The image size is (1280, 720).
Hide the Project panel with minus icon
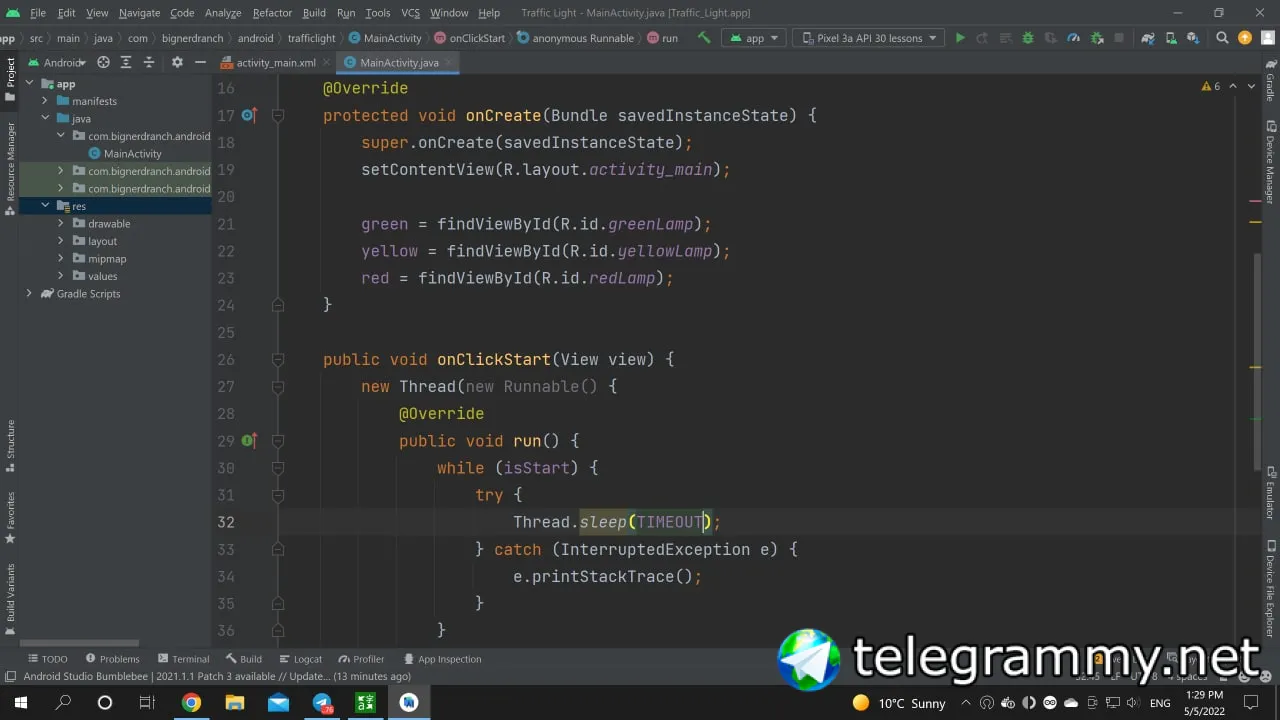pos(200,62)
